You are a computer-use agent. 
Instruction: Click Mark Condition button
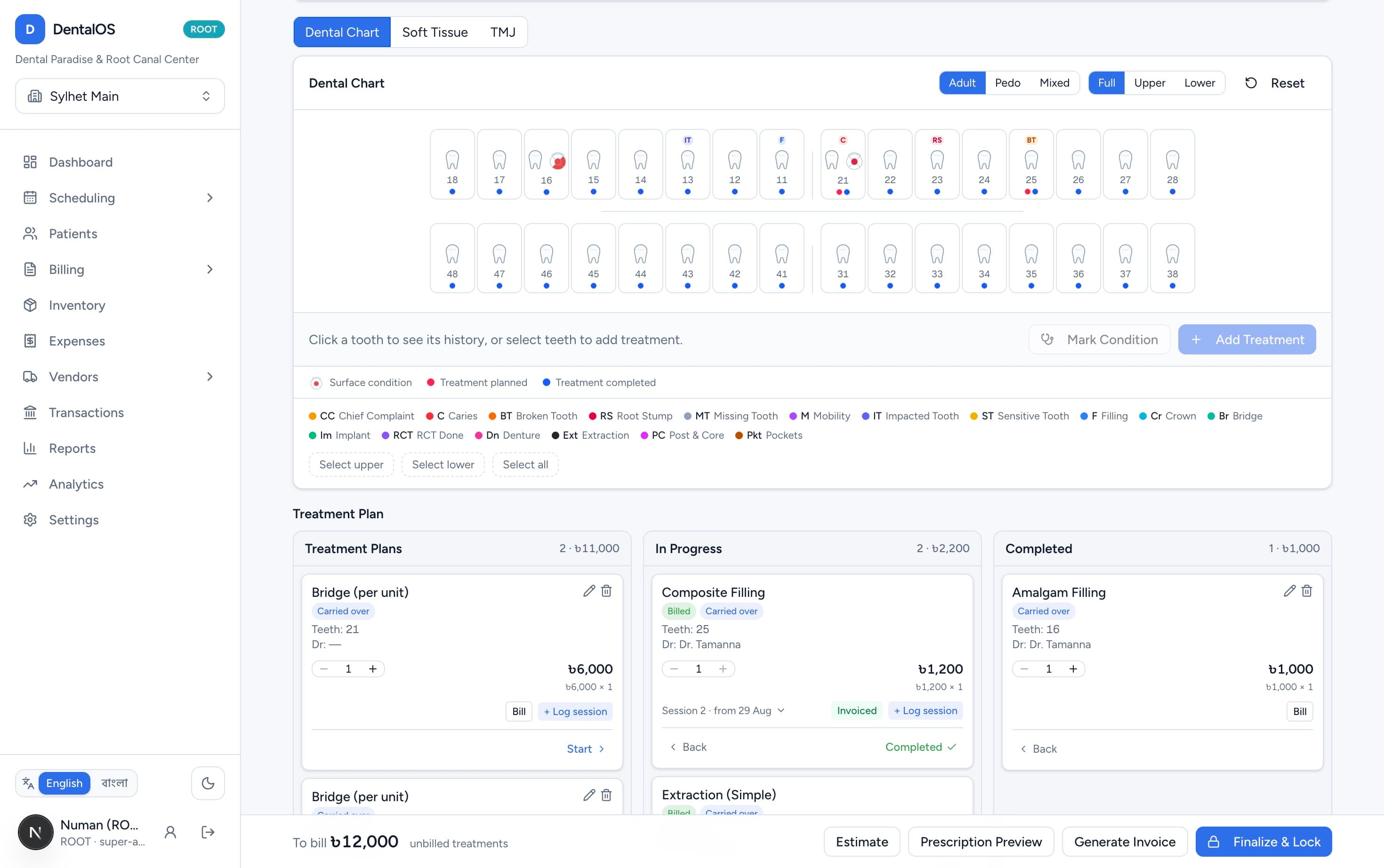pyautogui.click(x=1099, y=339)
